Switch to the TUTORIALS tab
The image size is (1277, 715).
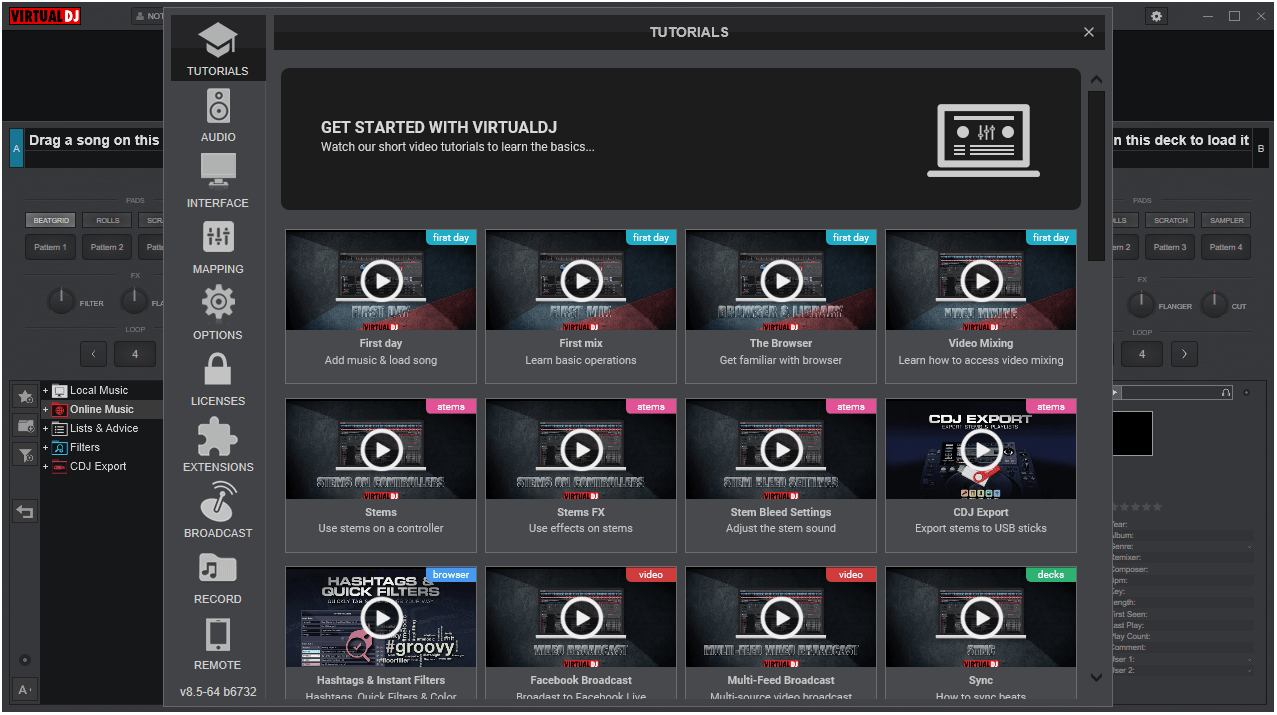(217, 47)
